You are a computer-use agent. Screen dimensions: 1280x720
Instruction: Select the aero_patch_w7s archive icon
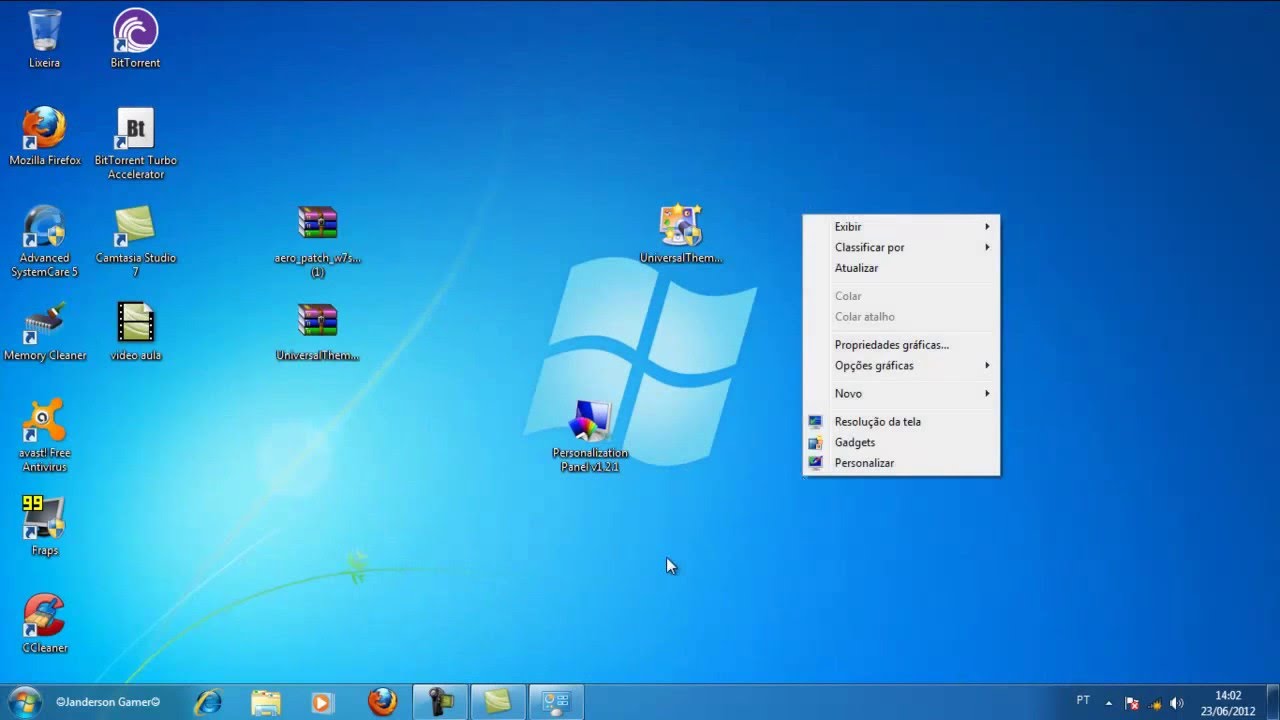pos(317,242)
